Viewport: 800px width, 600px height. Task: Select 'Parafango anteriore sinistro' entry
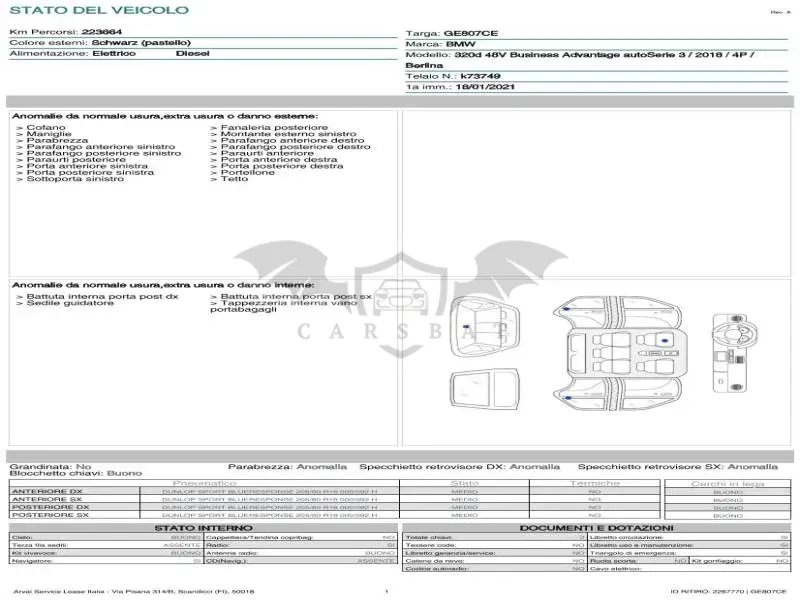[101, 146]
